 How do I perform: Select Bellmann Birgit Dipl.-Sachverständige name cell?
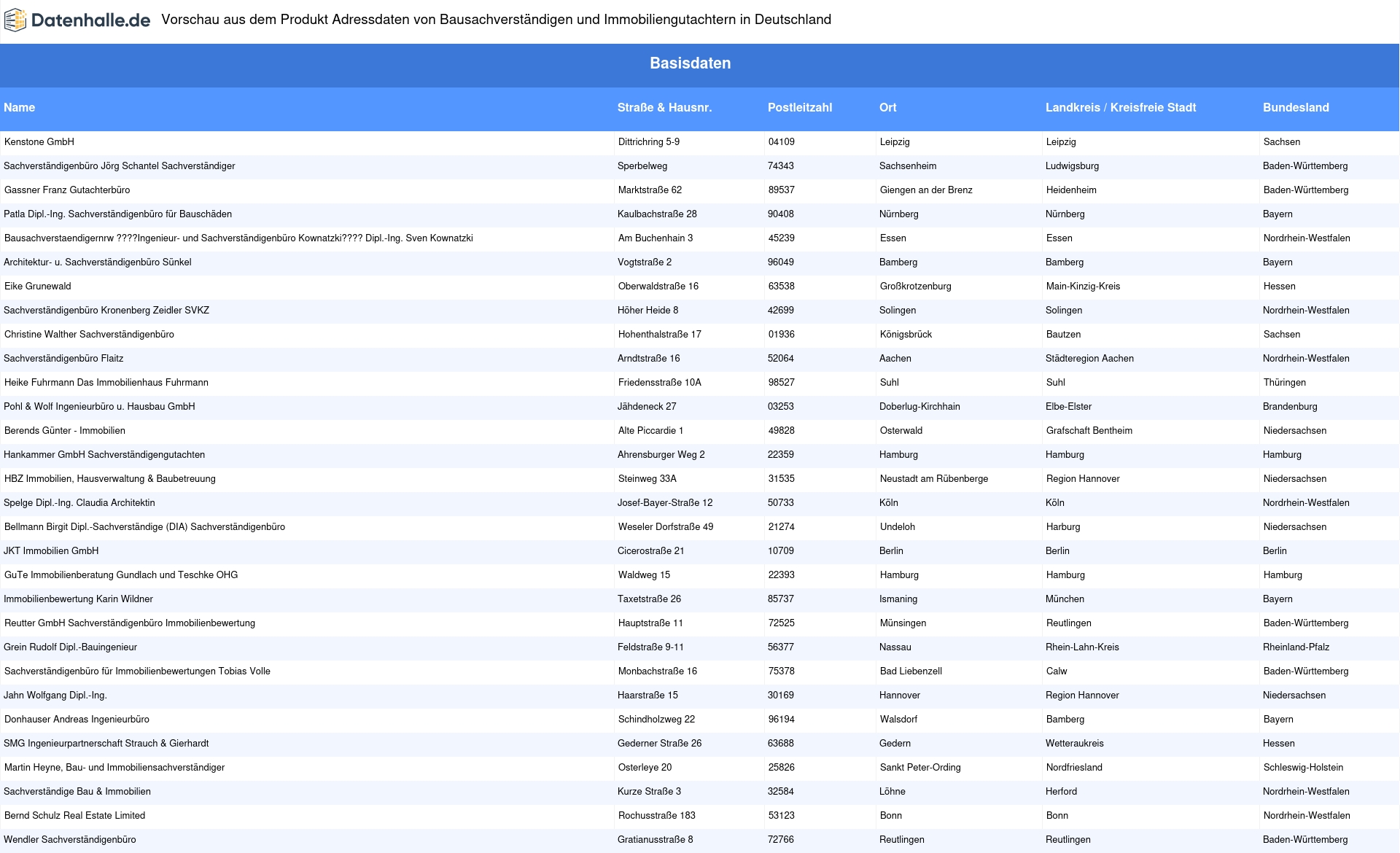[145, 526]
